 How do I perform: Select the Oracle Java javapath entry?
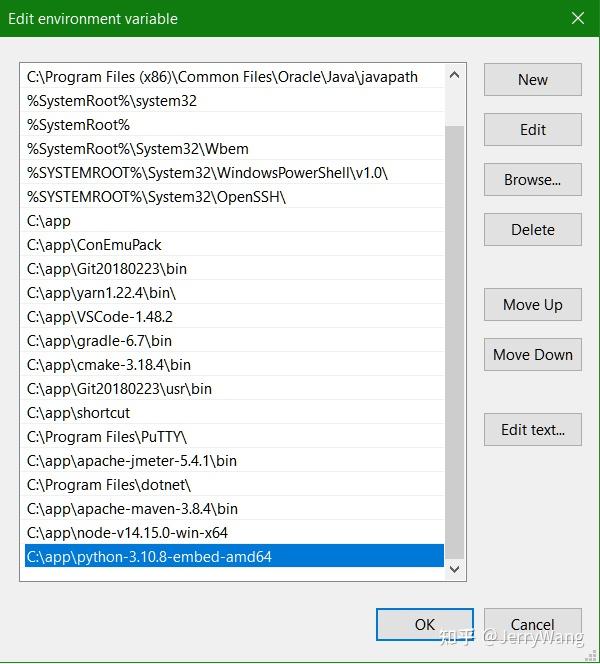tap(235, 77)
